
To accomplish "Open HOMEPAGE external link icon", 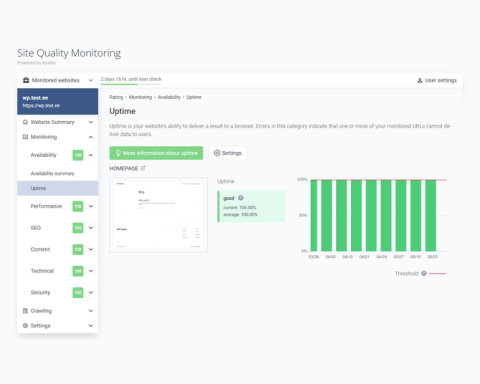I will (x=143, y=168).
